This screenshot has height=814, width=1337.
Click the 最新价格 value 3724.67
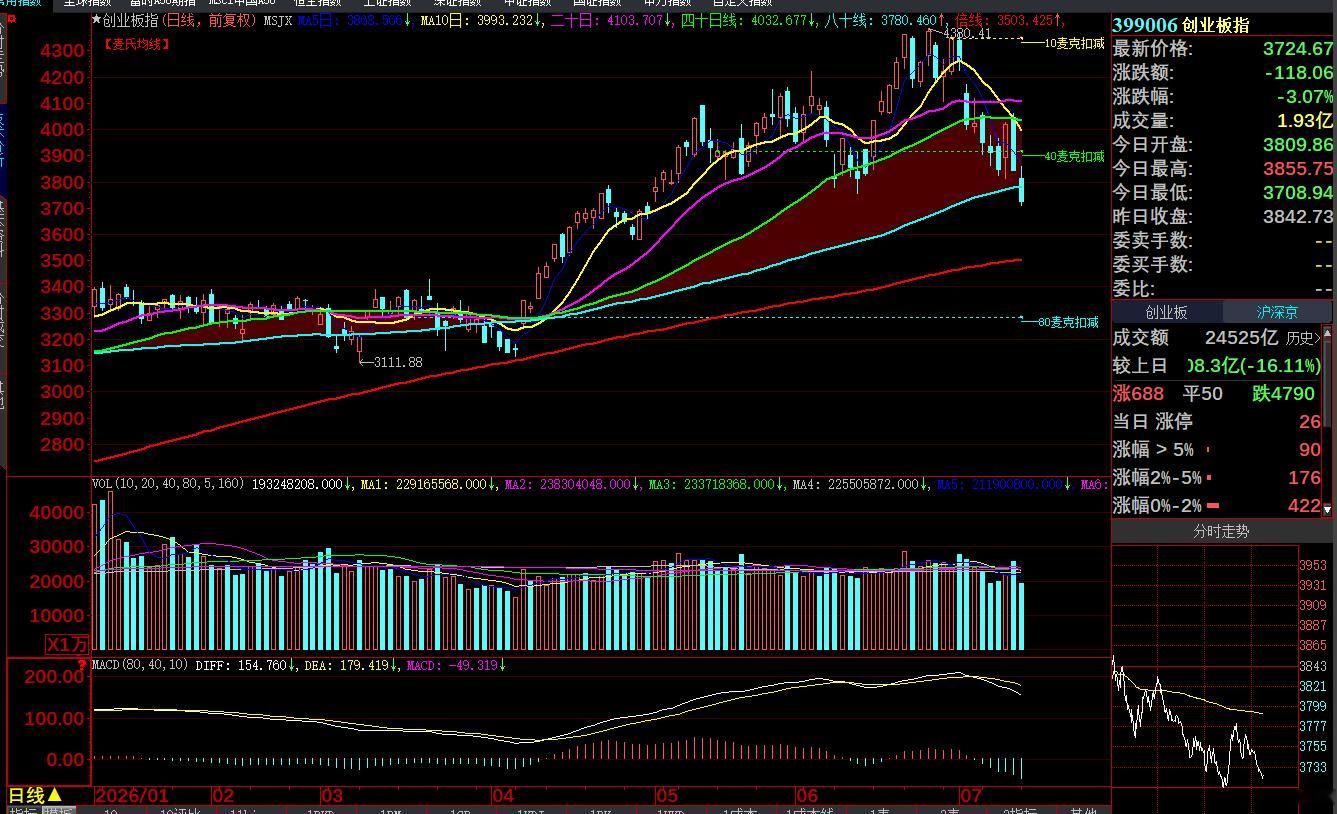click(x=1298, y=49)
